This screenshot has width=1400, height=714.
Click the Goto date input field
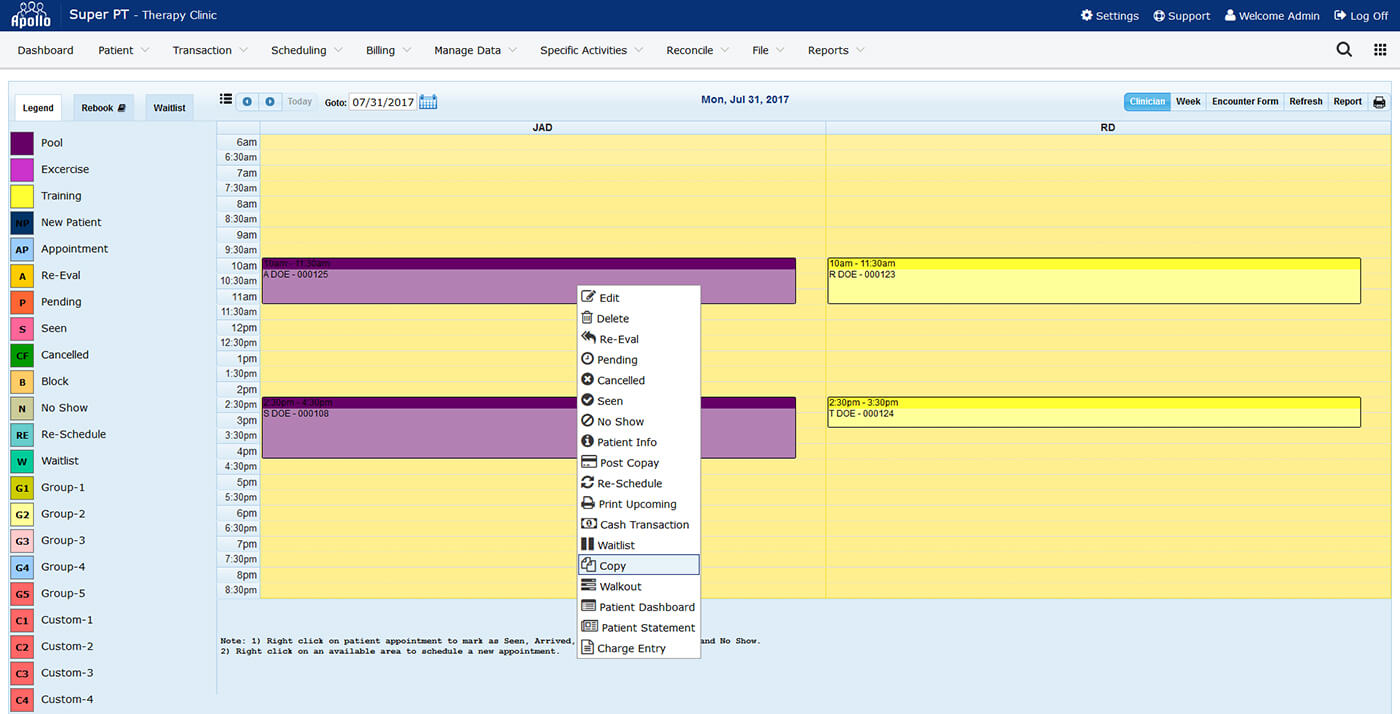coord(382,102)
